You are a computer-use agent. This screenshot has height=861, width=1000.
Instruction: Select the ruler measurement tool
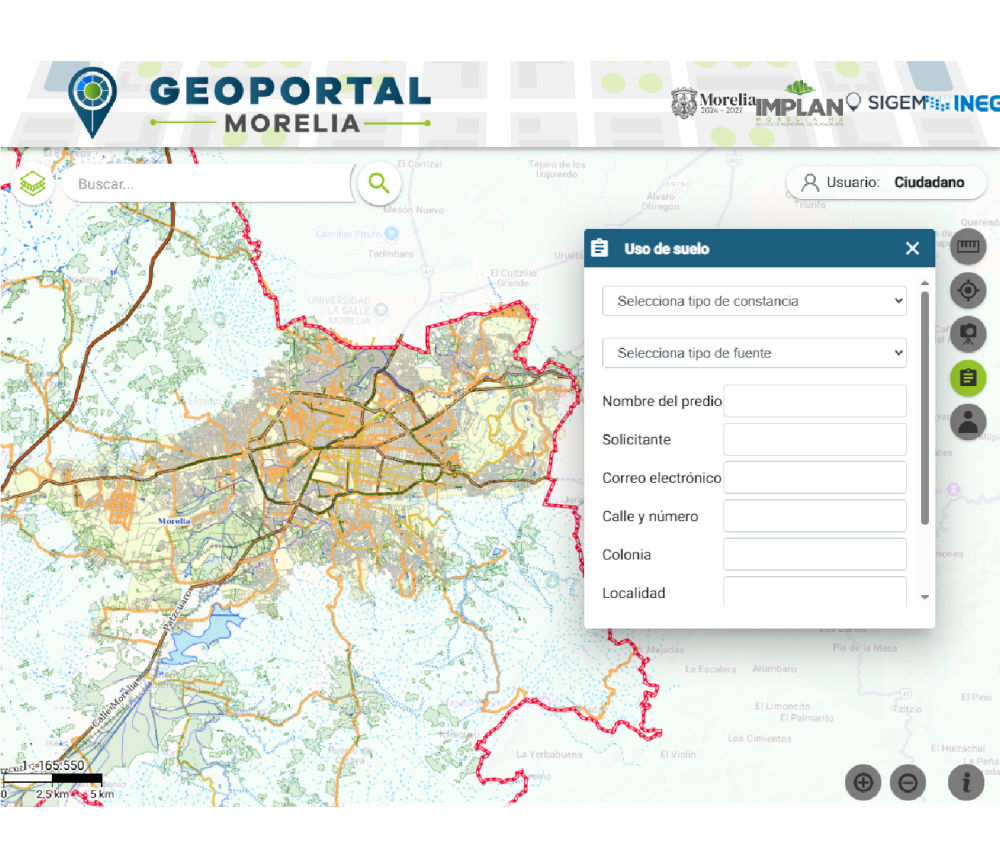coord(967,247)
